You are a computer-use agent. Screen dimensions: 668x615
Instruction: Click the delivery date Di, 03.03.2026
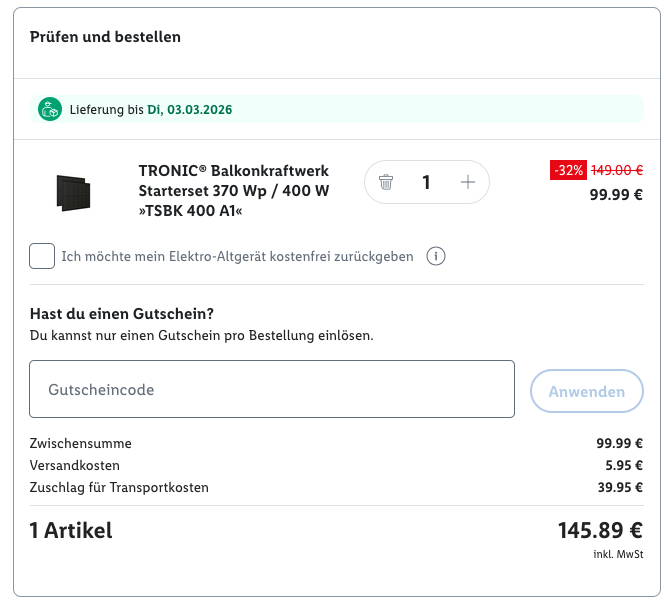tap(189, 109)
